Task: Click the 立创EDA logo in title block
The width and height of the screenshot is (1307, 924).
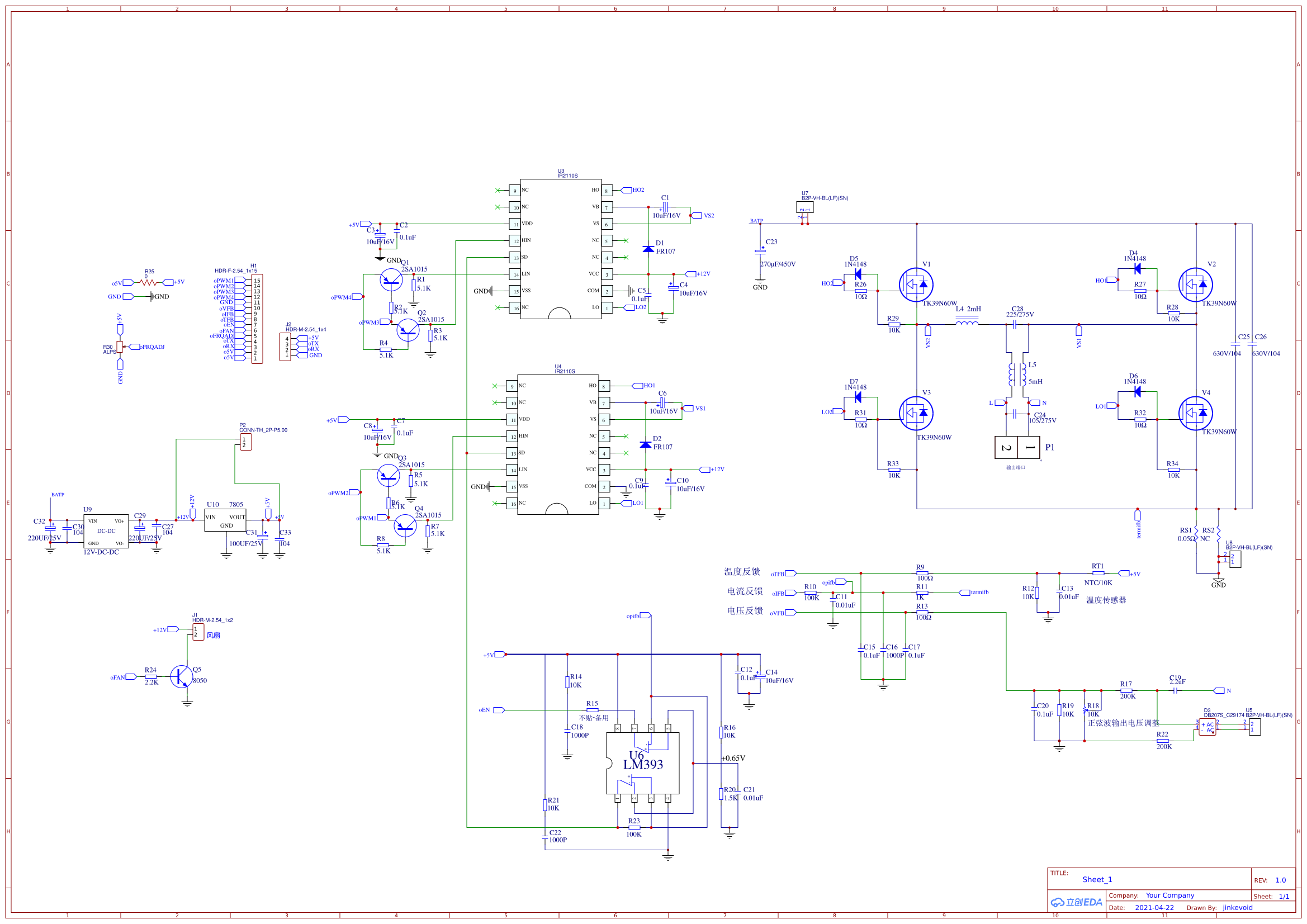Action: (x=1078, y=901)
